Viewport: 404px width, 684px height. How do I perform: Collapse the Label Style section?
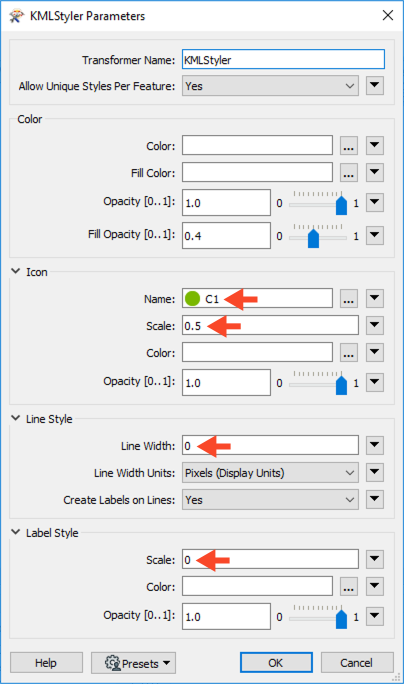pos(16,532)
